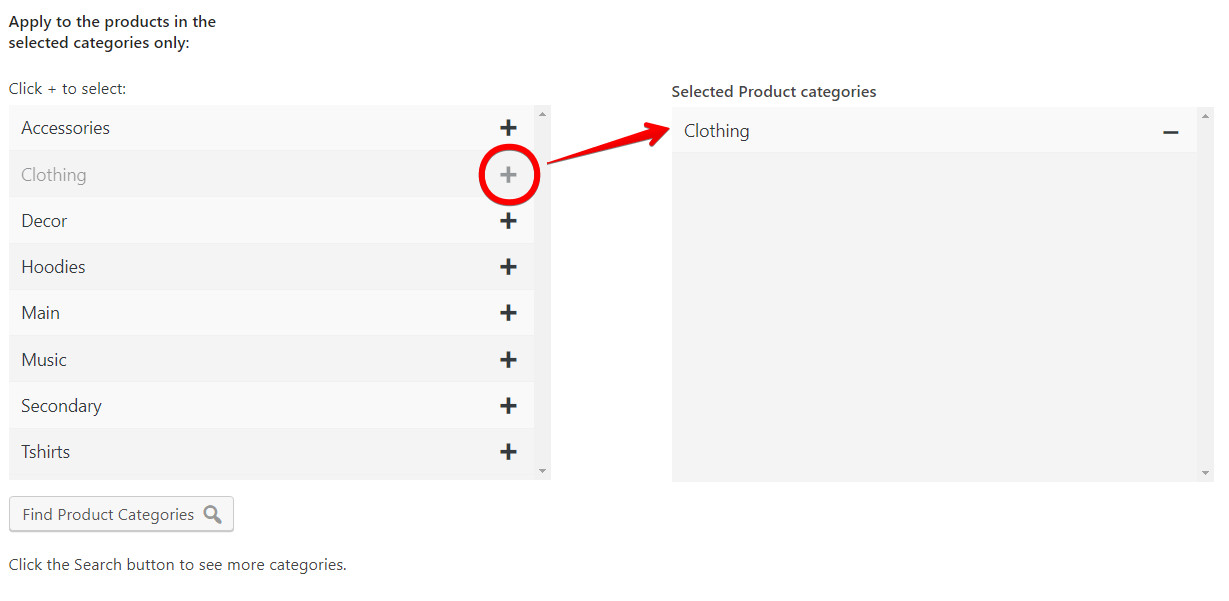Screen dimensions: 1229x601
Task: Click up arrow on left list scrollbar
Action: (543, 113)
